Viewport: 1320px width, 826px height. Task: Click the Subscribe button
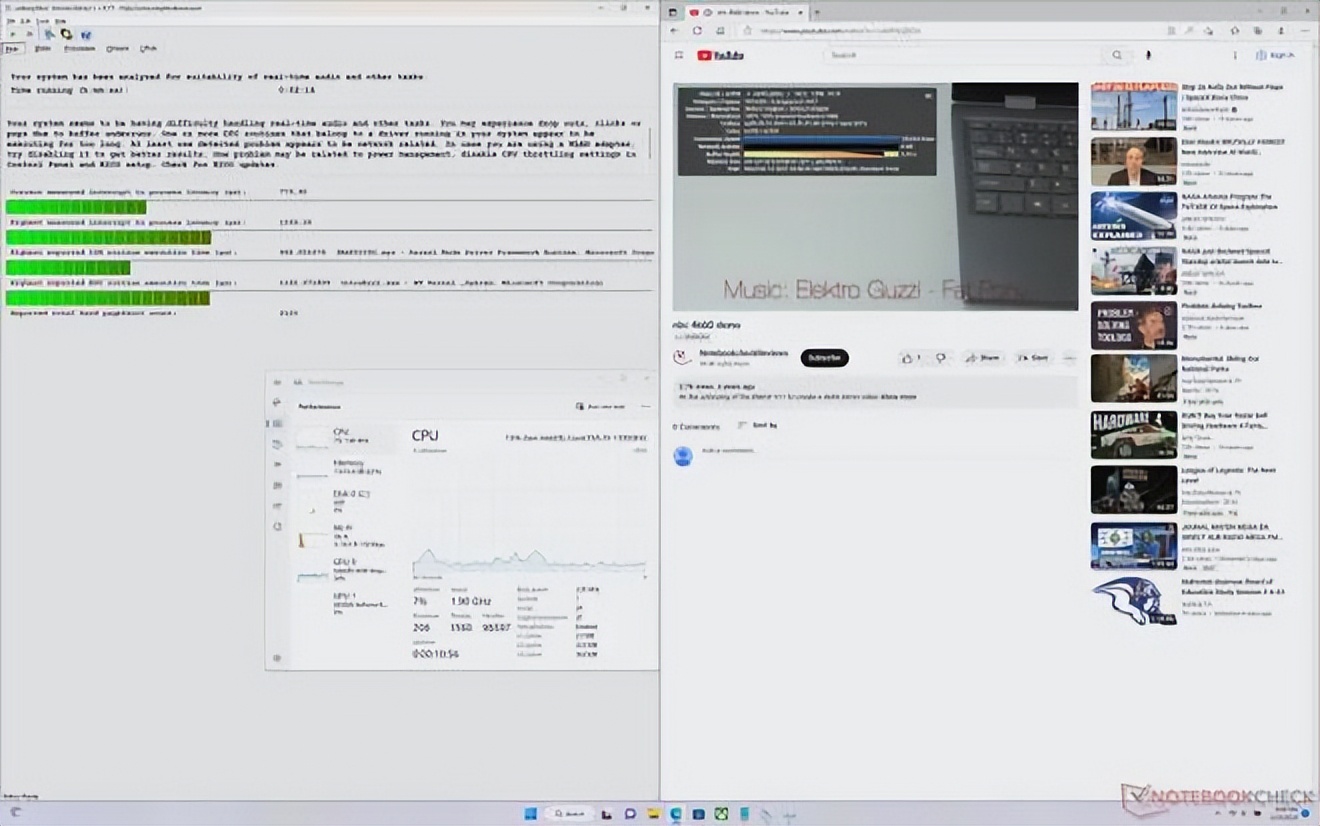(x=824, y=358)
